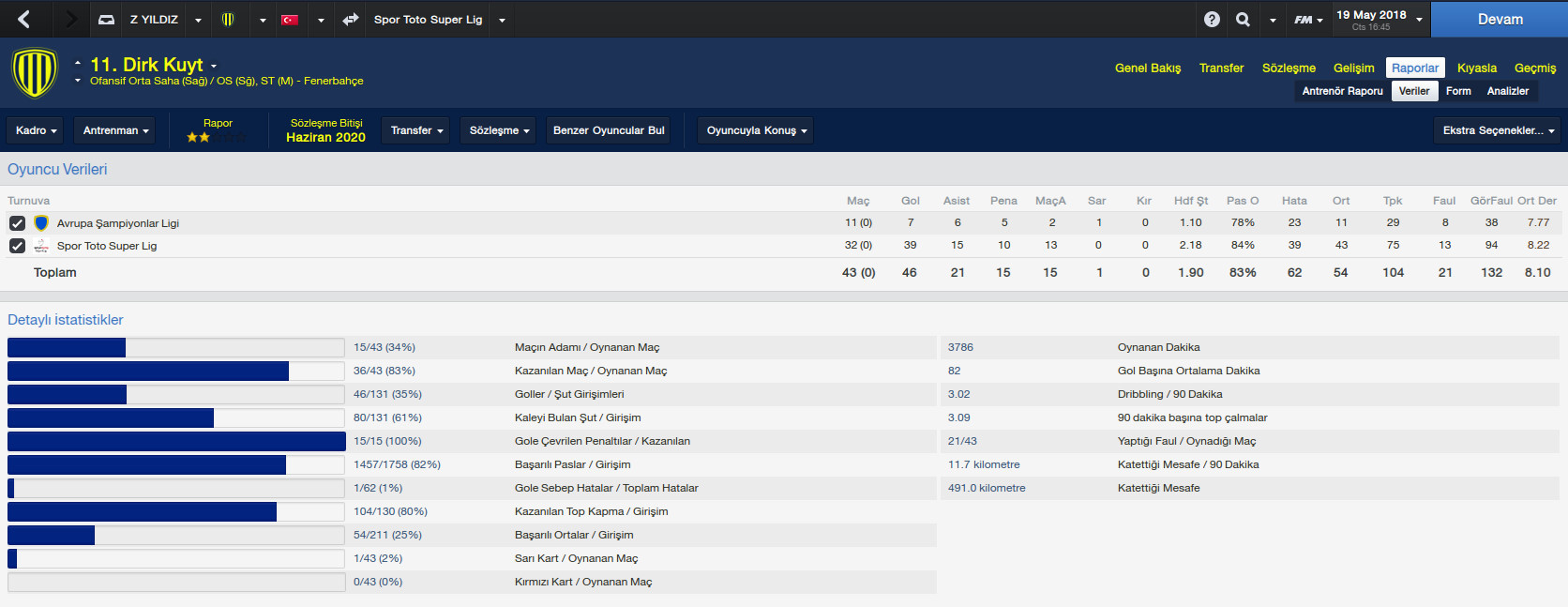Click the Maçın Adamı progress bar
Screen dimensions: 1568x607
pos(176,347)
